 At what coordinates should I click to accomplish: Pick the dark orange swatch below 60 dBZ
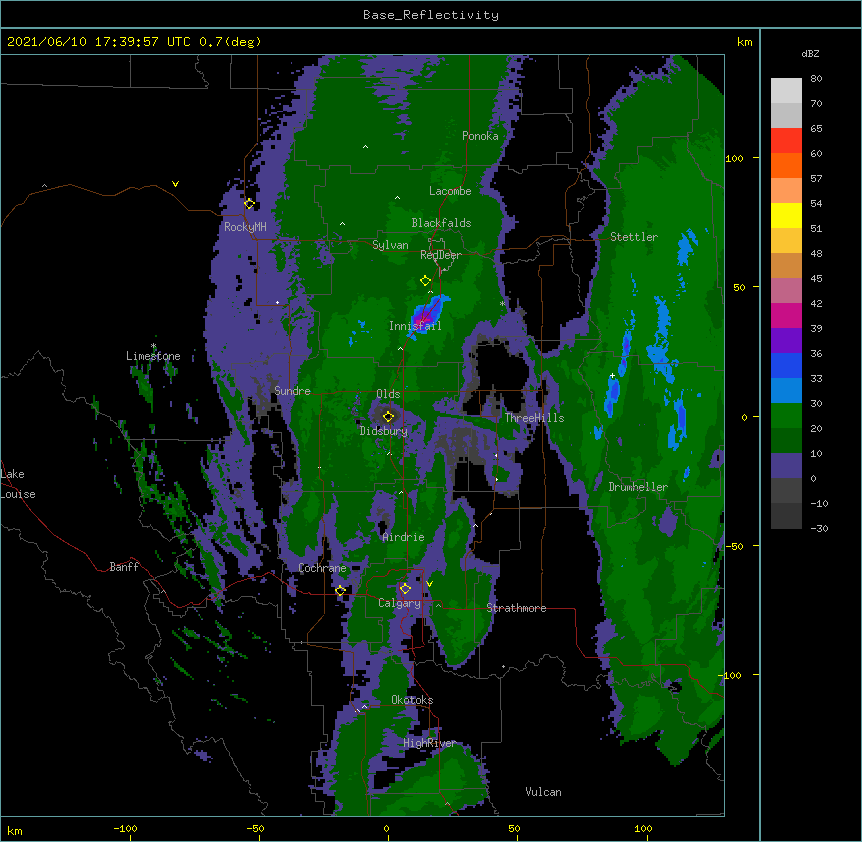click(786, 165)
